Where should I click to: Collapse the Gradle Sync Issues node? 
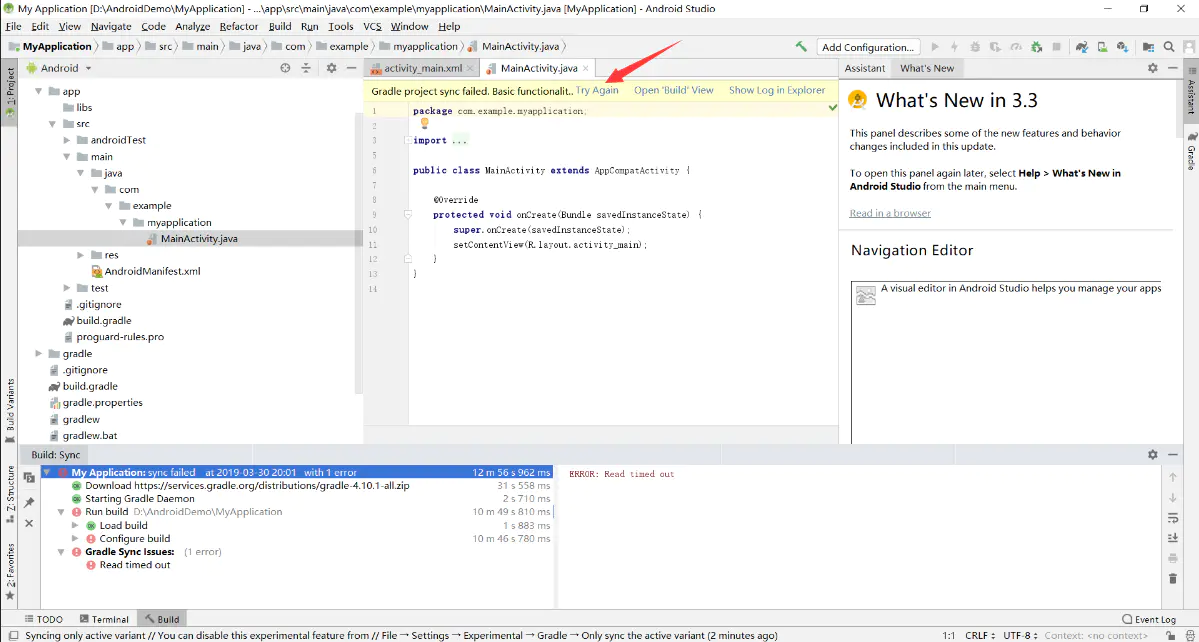pos(61,552)
